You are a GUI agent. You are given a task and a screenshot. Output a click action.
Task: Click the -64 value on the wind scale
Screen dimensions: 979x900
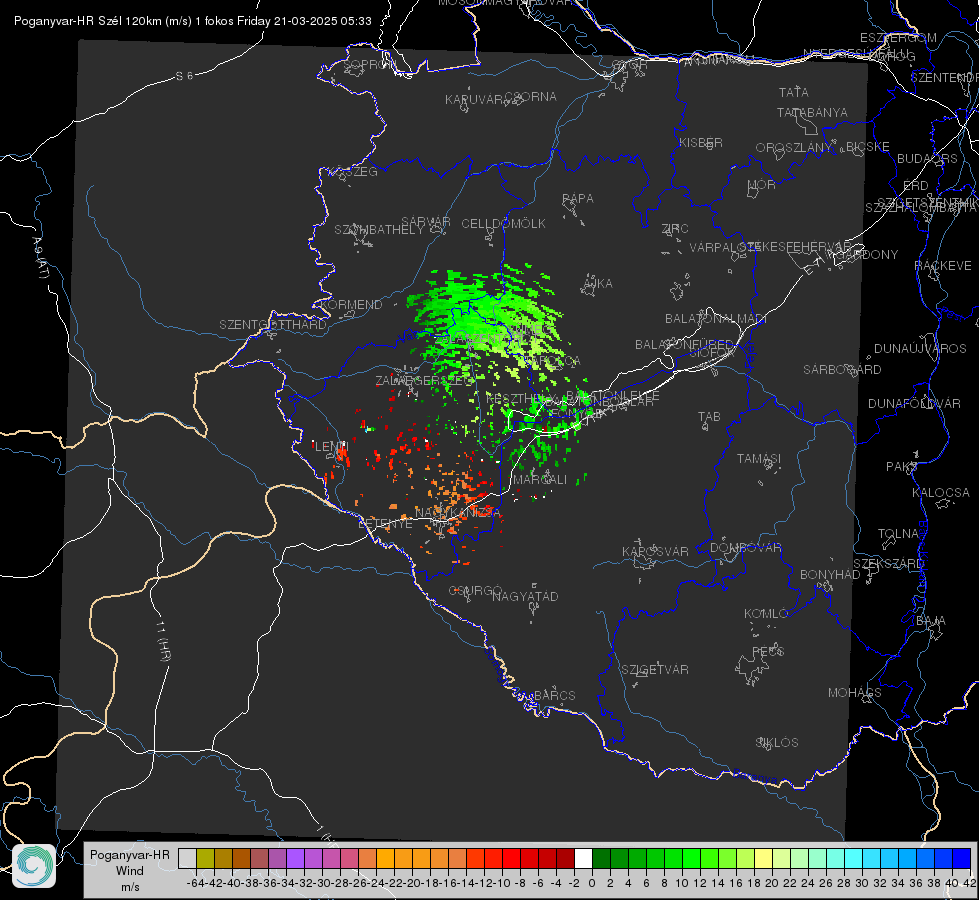(195, 883)
